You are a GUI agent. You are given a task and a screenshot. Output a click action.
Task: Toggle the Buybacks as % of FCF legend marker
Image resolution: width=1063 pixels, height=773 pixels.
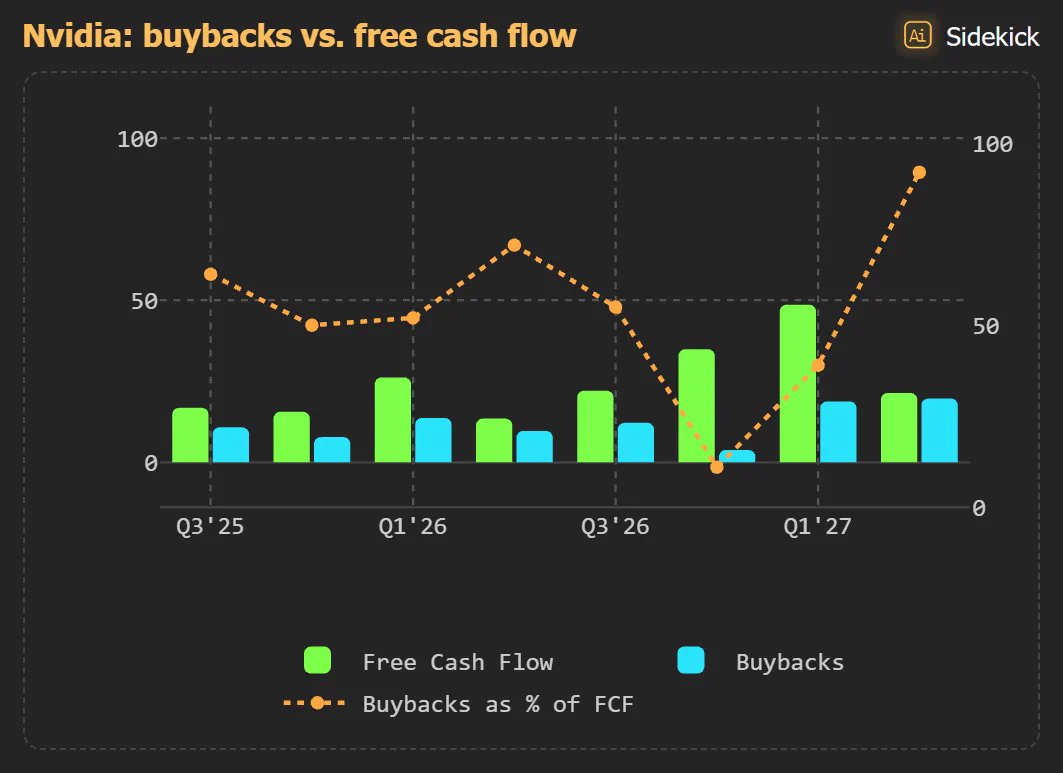pyautogui.click(x=315, y=703)
